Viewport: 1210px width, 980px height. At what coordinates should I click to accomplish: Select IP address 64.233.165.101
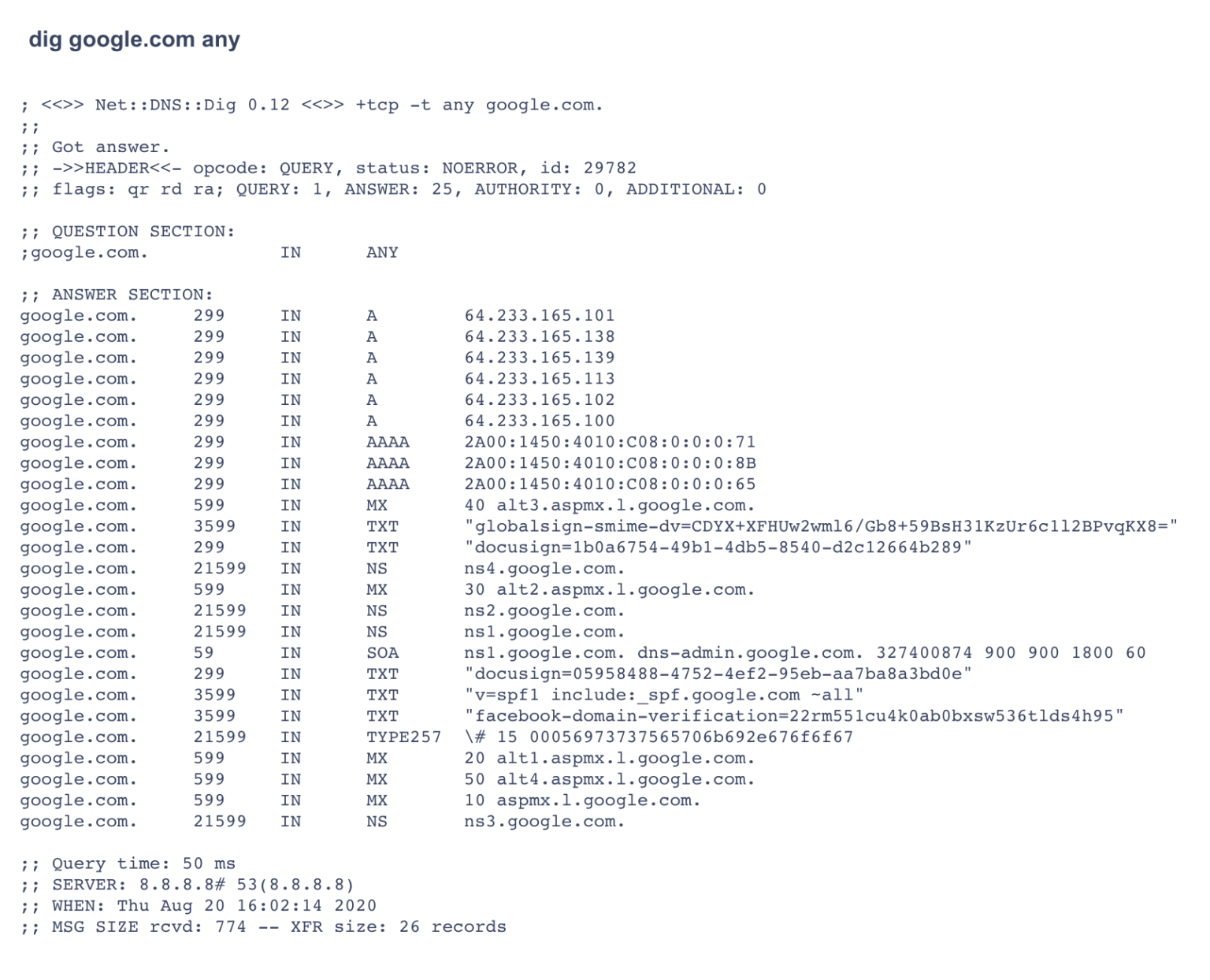(540, 316)
